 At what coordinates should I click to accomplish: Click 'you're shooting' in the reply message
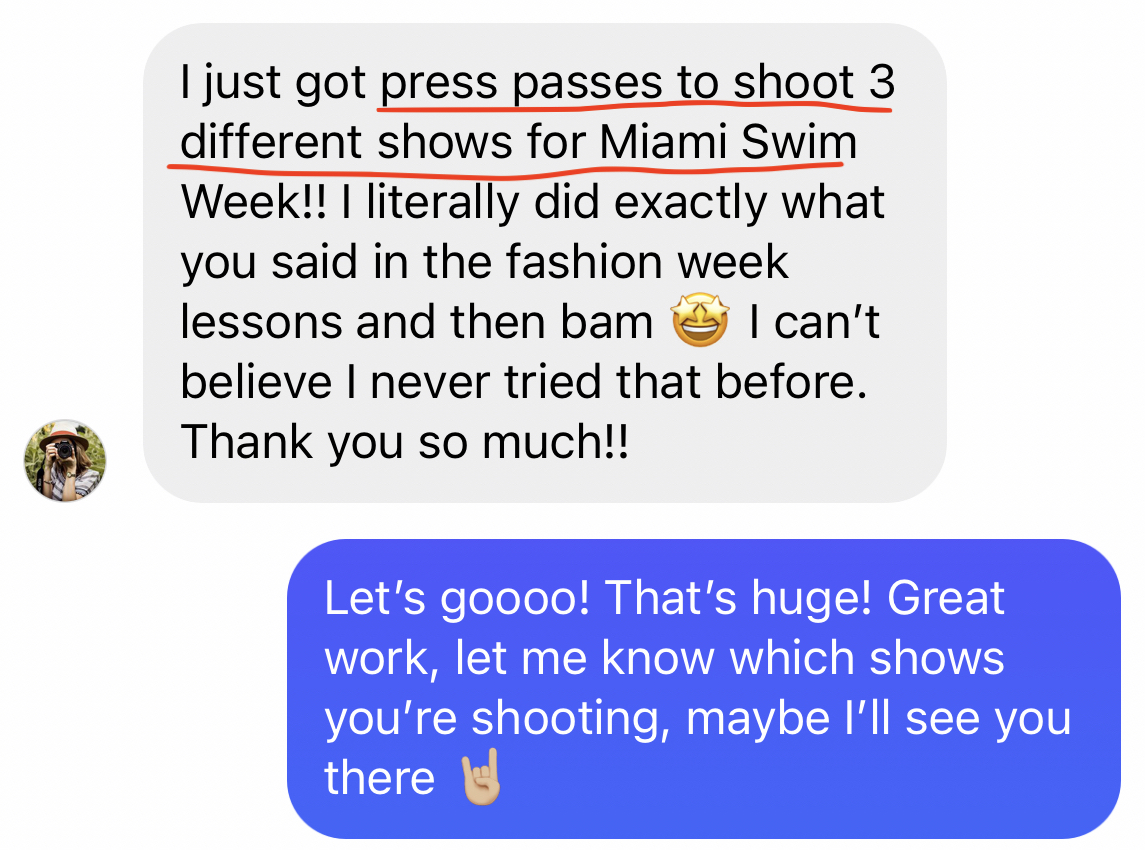point(497,720)
